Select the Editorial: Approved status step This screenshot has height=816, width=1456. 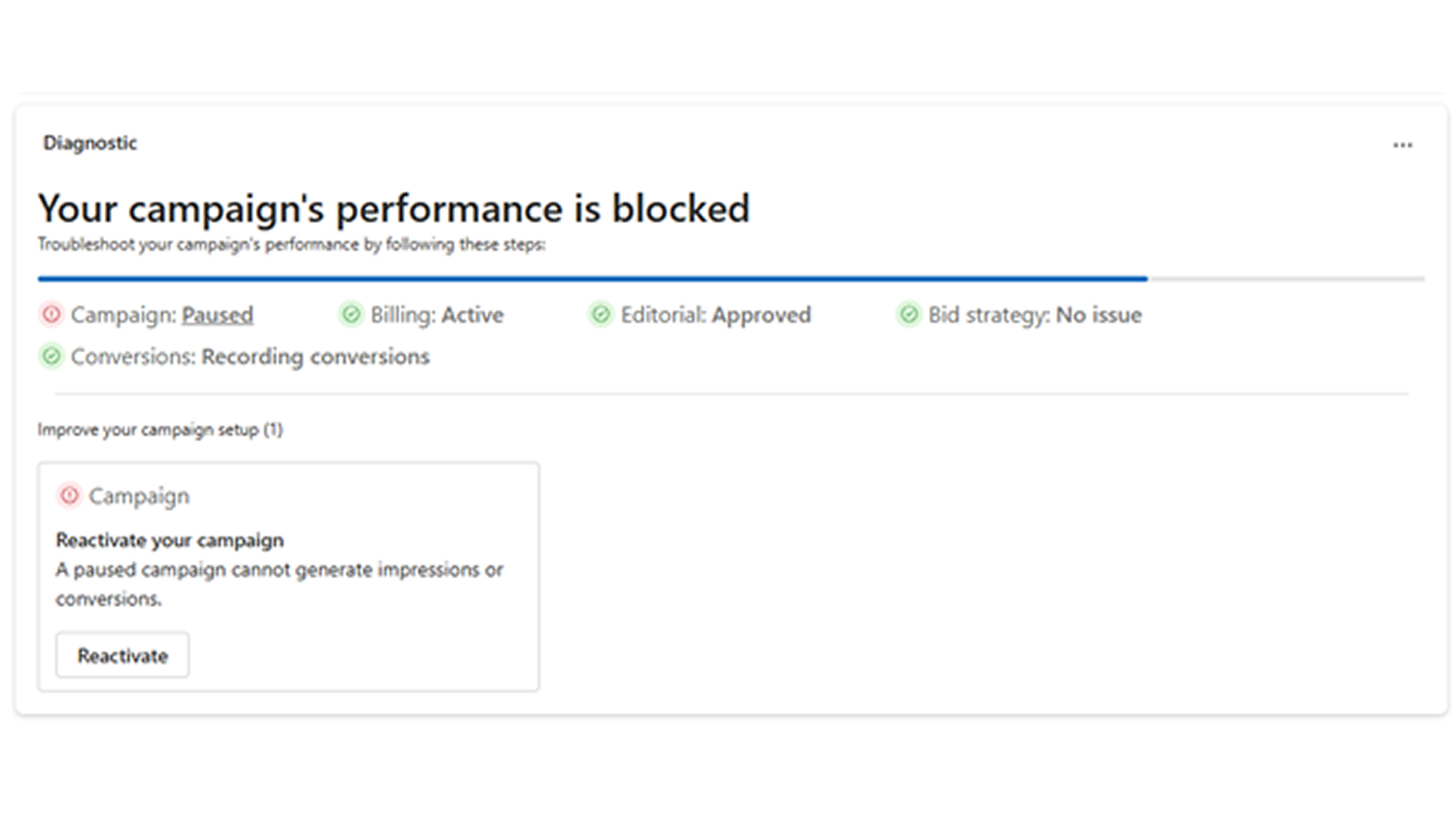pyautogui.click(x=715, y=315)
